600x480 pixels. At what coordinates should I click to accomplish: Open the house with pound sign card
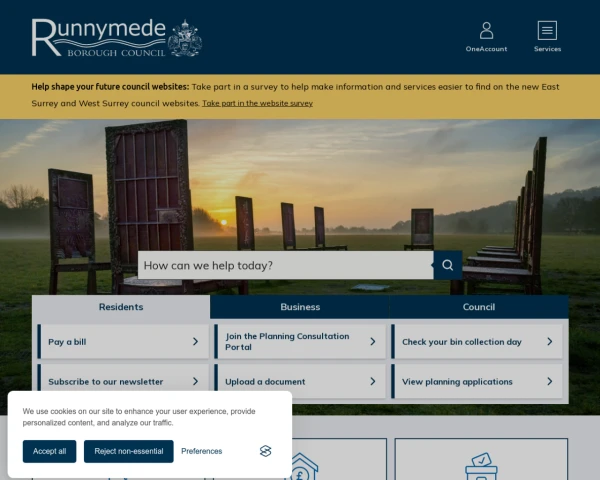(x=301, y=459)
